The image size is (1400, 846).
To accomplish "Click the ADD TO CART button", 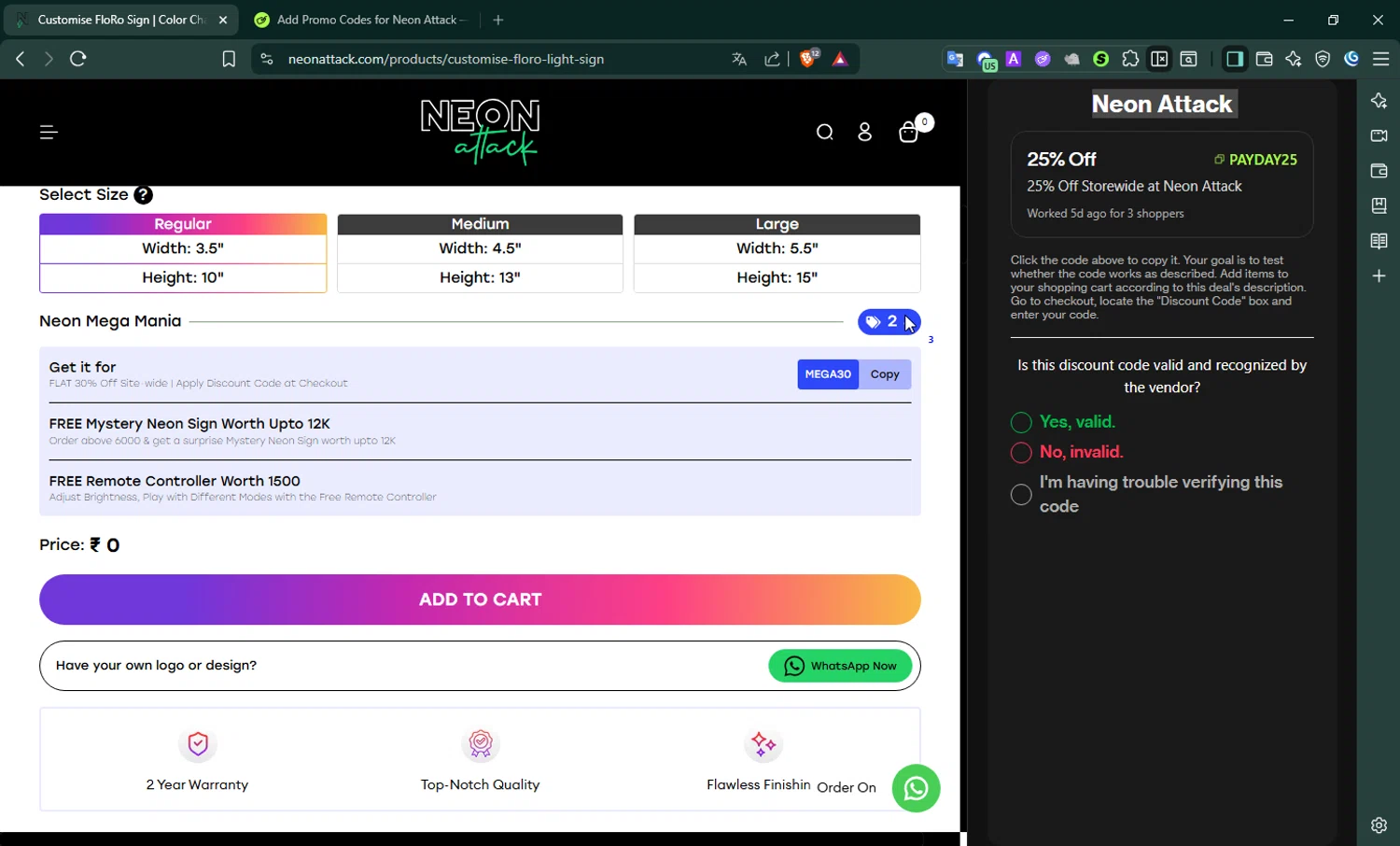I will 480,599.
